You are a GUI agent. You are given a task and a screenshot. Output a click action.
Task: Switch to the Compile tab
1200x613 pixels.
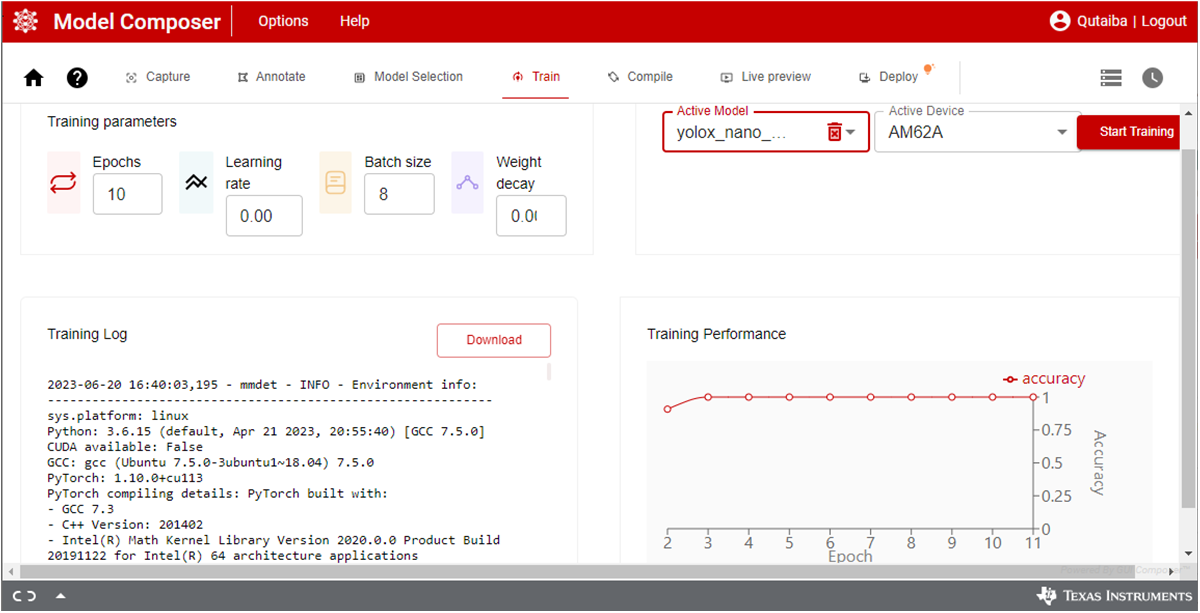(x=640, y=77)
